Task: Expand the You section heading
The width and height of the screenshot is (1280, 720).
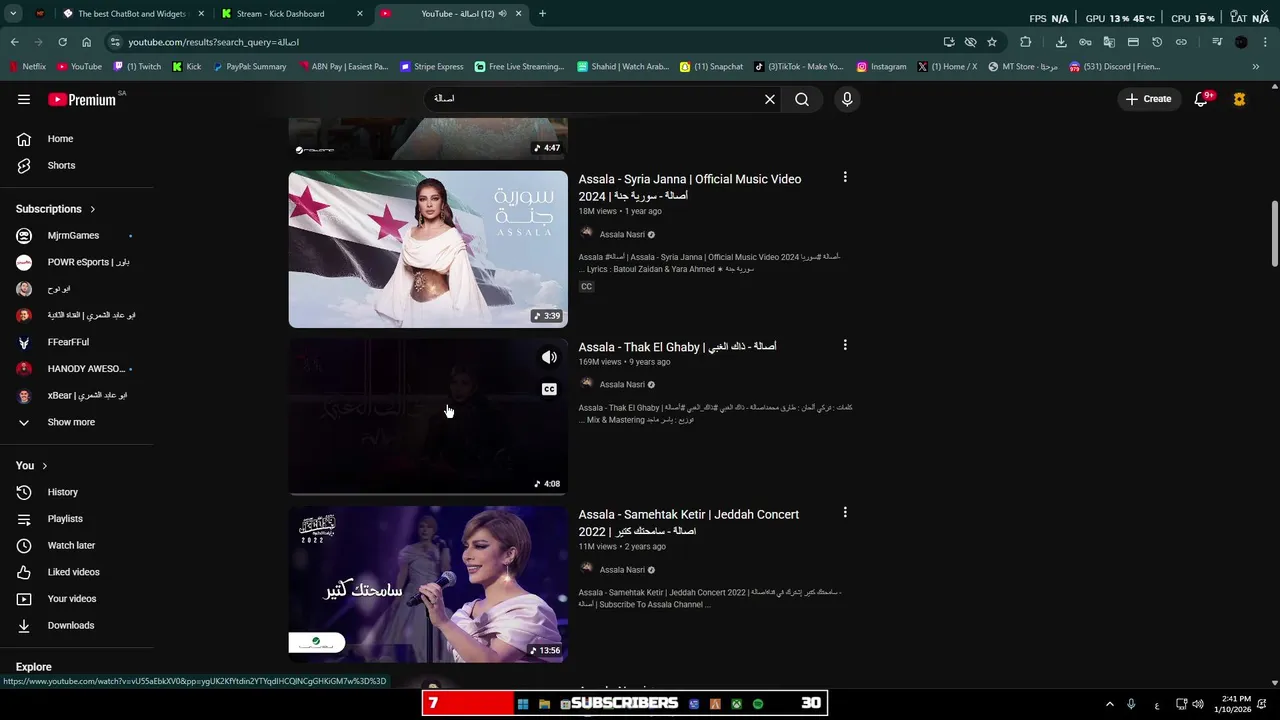Action: tap(32, 466)
